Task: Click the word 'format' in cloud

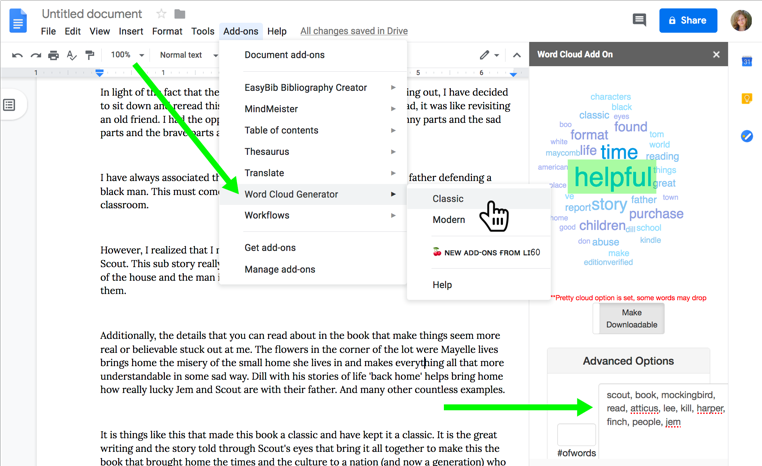Action: 589,135
